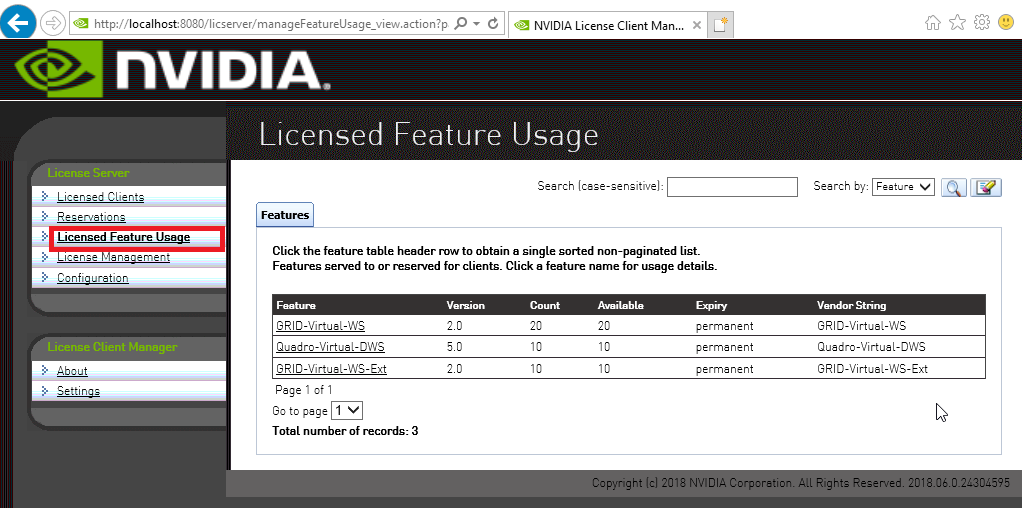Click the magnifier search icon button

pyautogui.click(x=953, y=187)
